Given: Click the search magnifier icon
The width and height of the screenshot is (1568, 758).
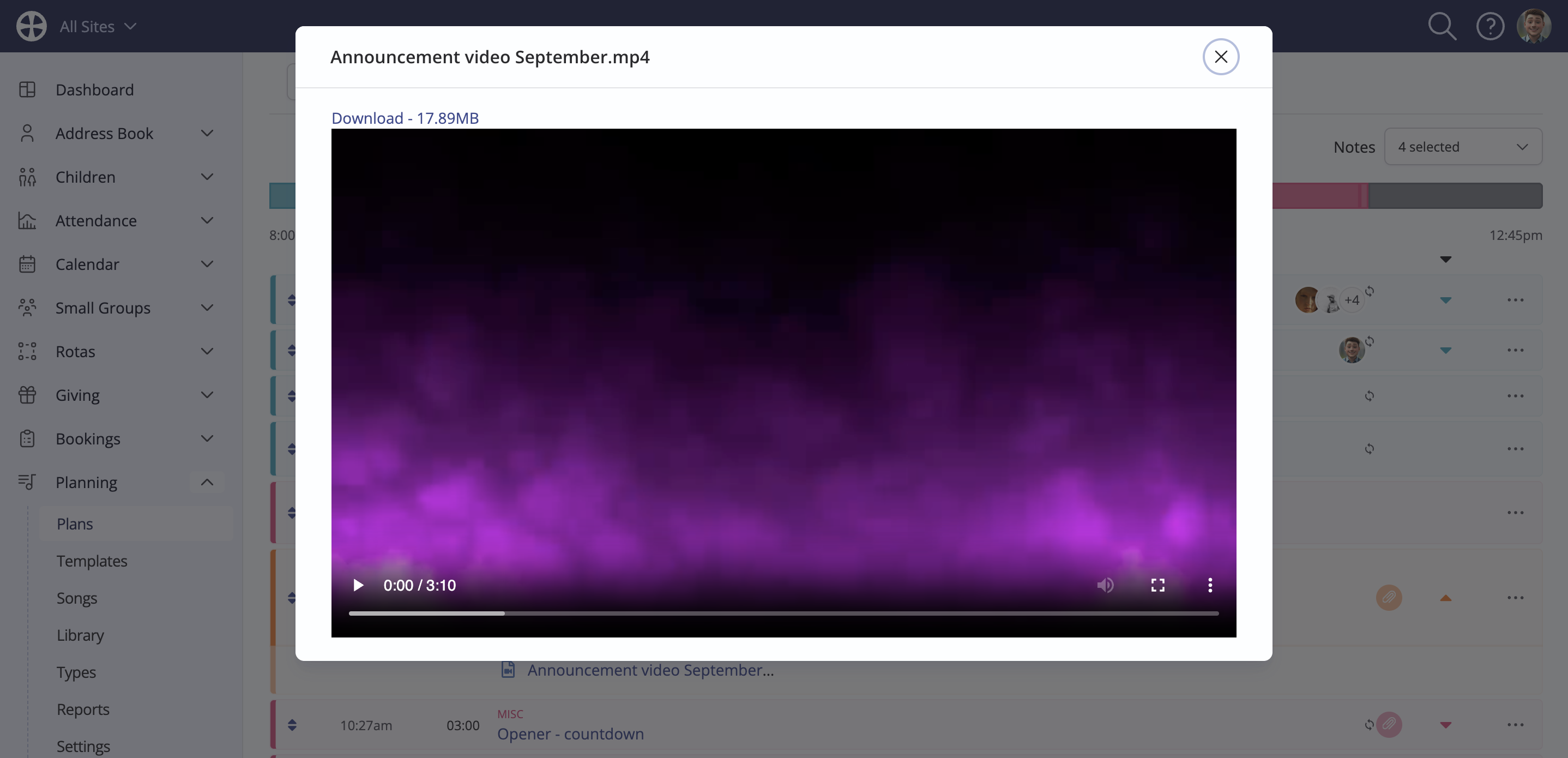Looking at the screenshot, I should pyautogui.click(x=1442, y=26).
